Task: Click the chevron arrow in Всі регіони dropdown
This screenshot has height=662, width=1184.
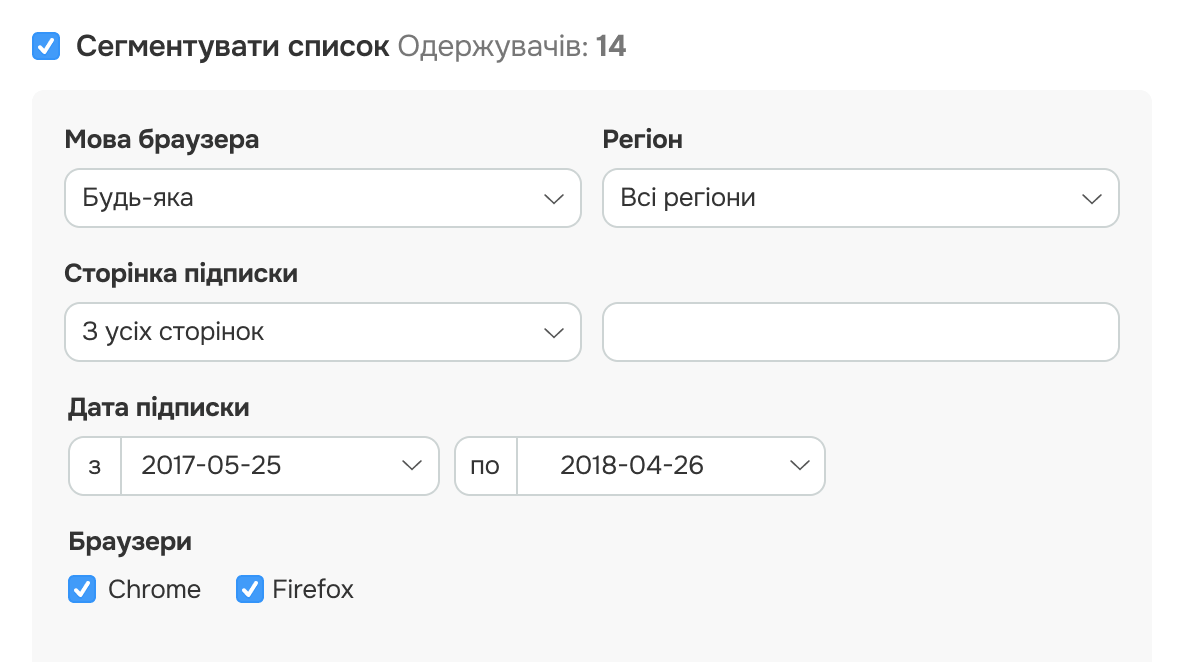Action: click(x=1092, y=199)
